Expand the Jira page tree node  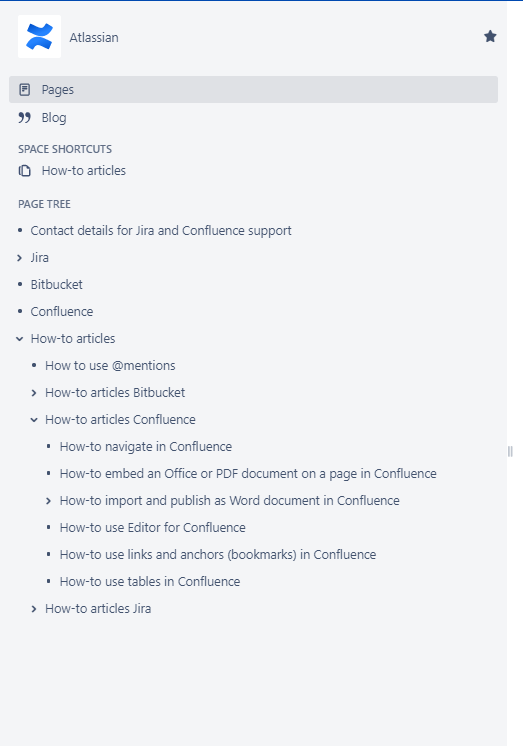(20, 258)
